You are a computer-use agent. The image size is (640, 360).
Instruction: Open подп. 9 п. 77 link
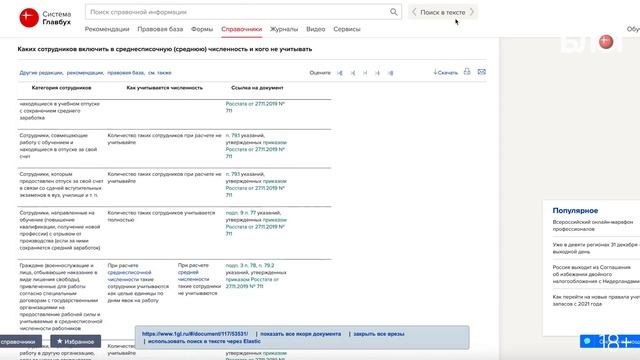pos(241,213)
